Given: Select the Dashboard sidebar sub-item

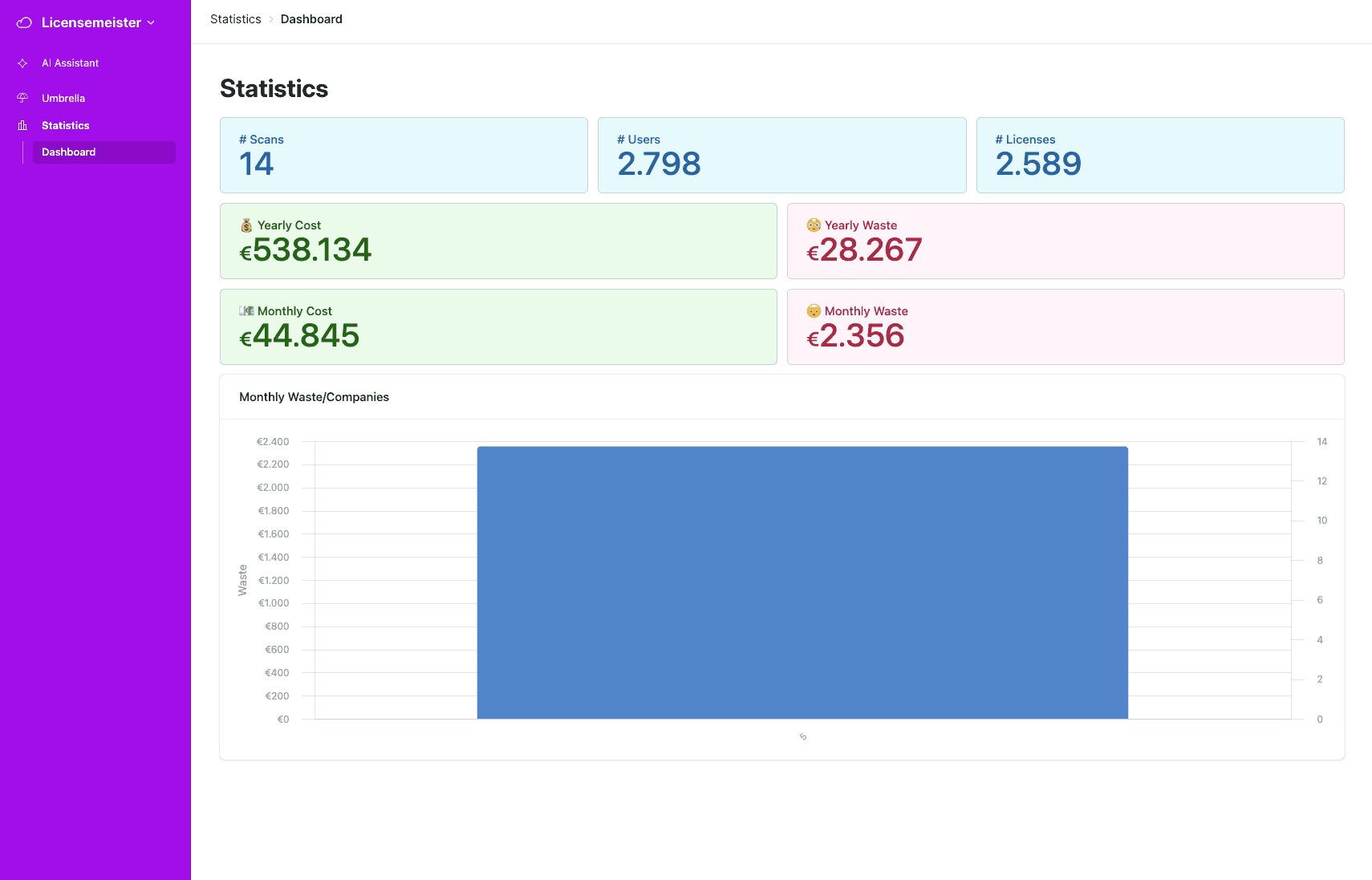Looking at the screenshot, I should click(x=104, y=152).
